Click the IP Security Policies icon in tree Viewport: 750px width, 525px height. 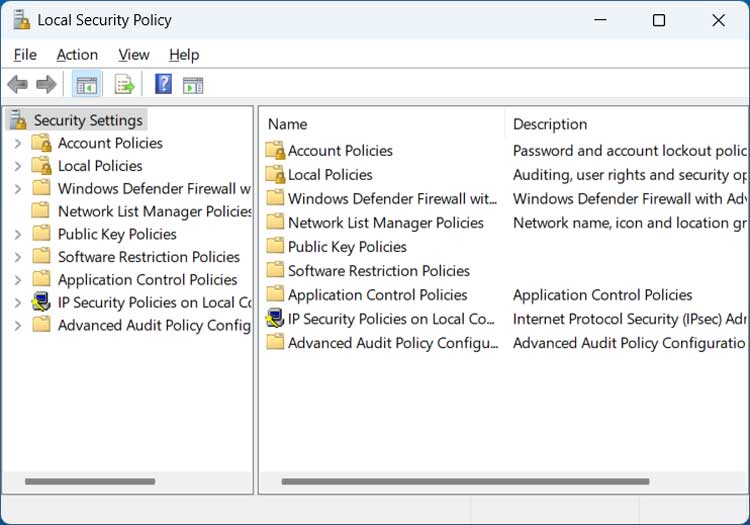tap(41, 302)
